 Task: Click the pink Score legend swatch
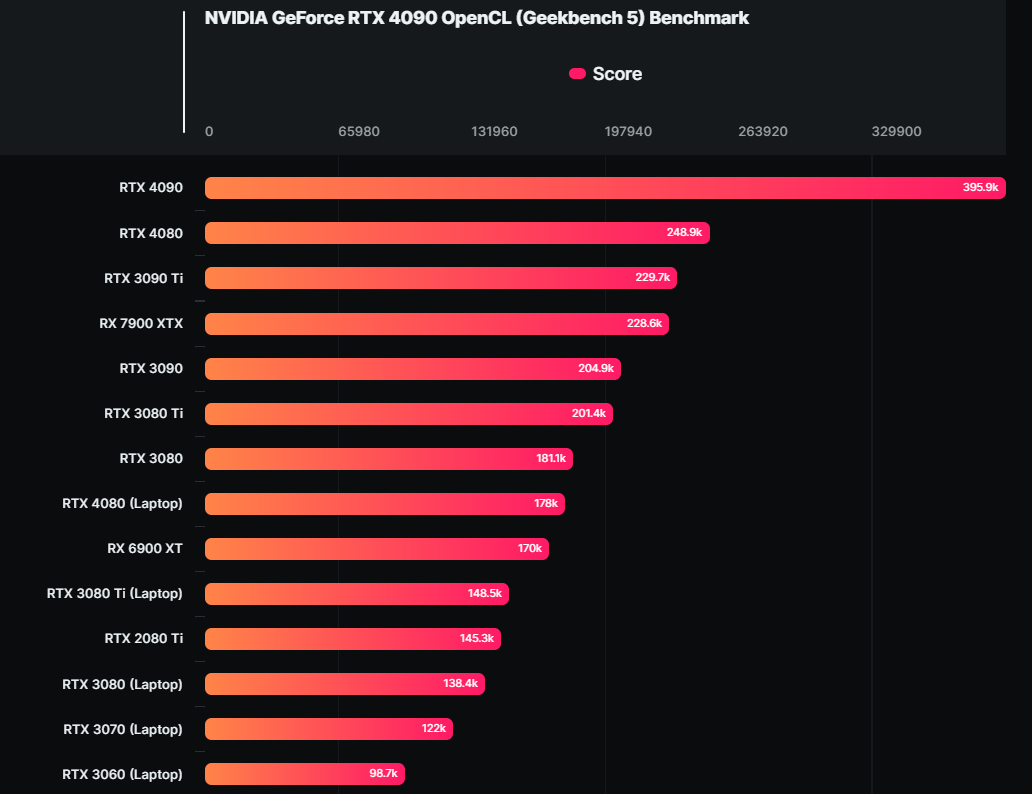tap(577, 74)
